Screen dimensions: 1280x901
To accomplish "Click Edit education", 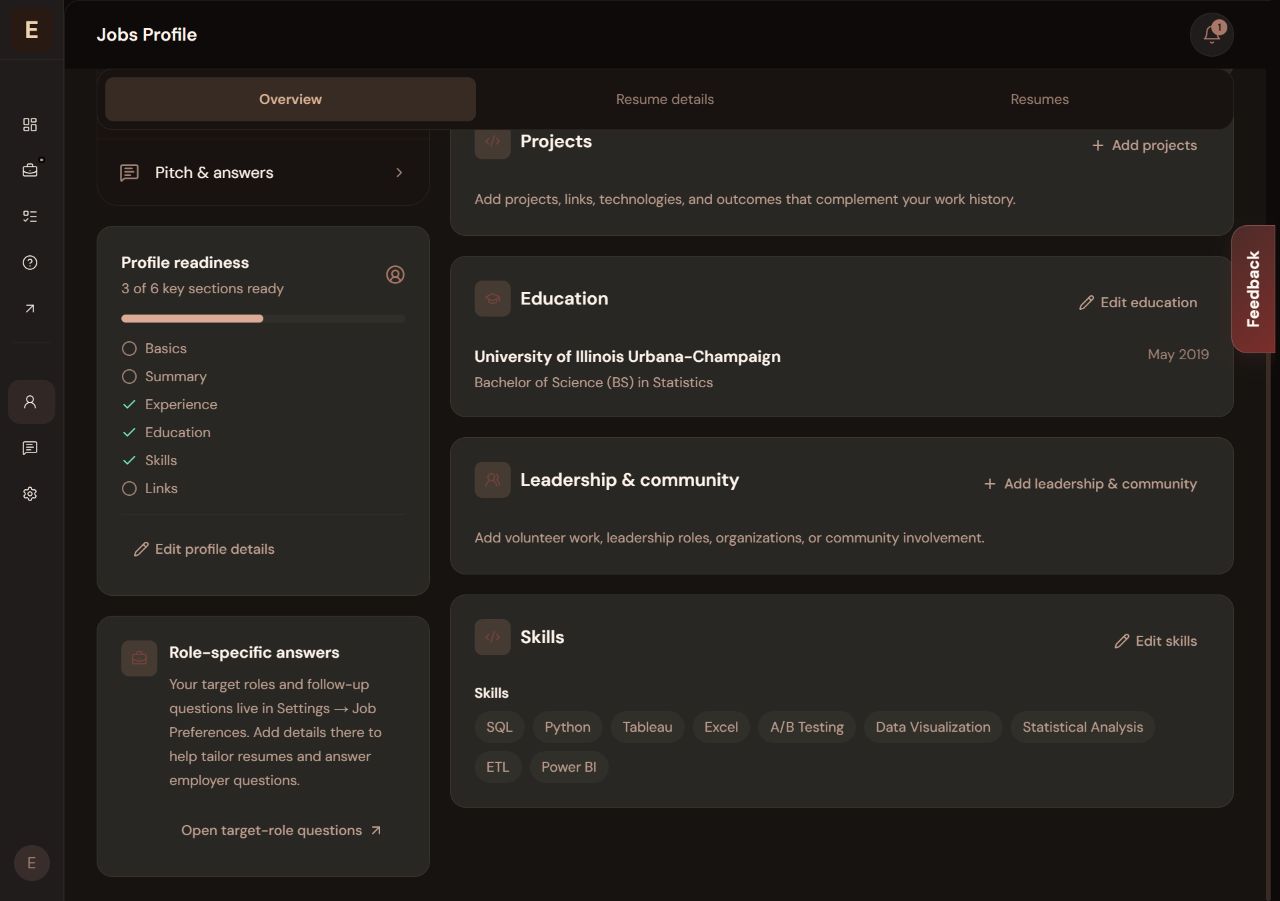I will coord(1138,302).
